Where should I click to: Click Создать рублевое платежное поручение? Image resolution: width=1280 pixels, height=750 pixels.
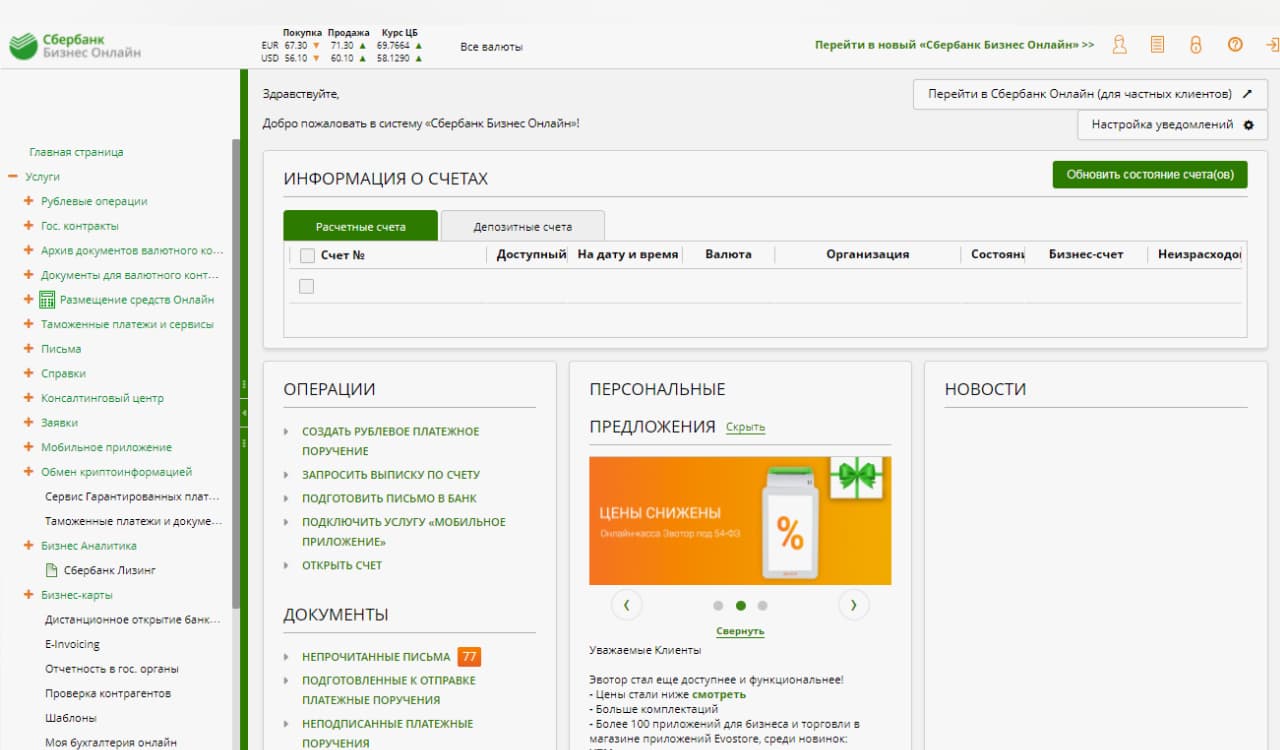(x=391, y=441)
